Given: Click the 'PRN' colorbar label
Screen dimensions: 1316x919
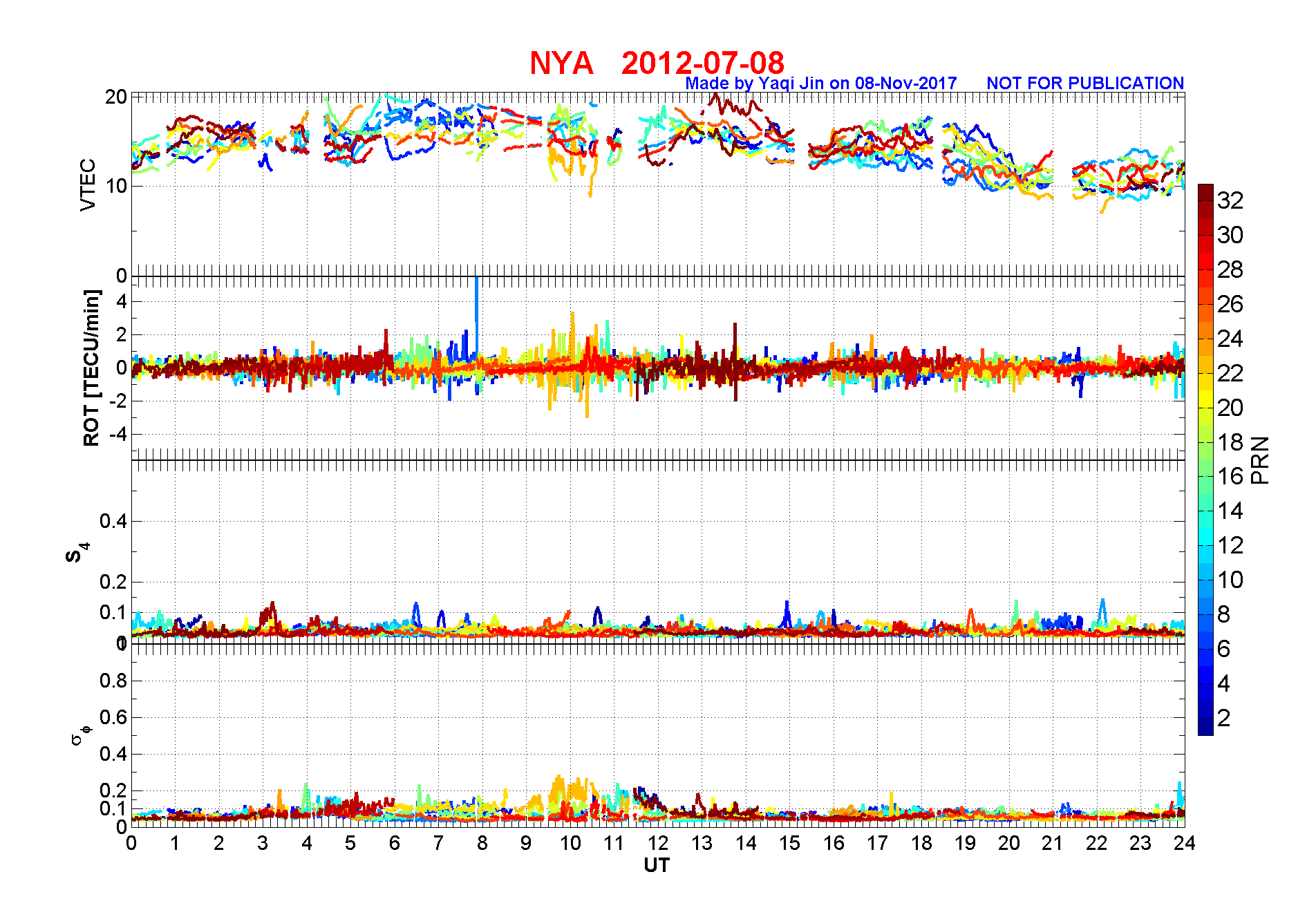Looking at the screenshot, I should click(x=1260, y=459).
